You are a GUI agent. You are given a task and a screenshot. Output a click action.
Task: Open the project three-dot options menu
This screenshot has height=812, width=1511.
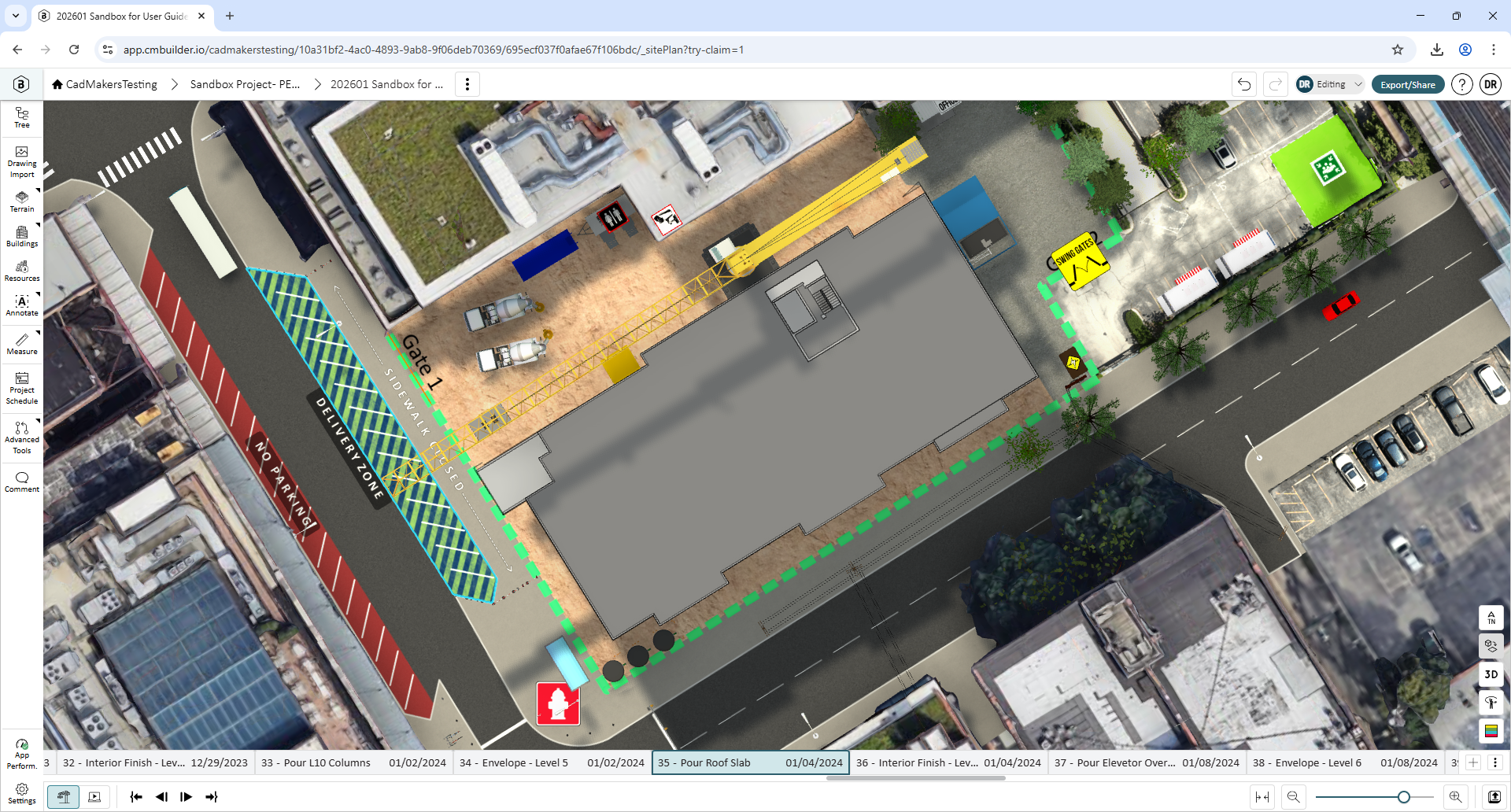(467, 84)
